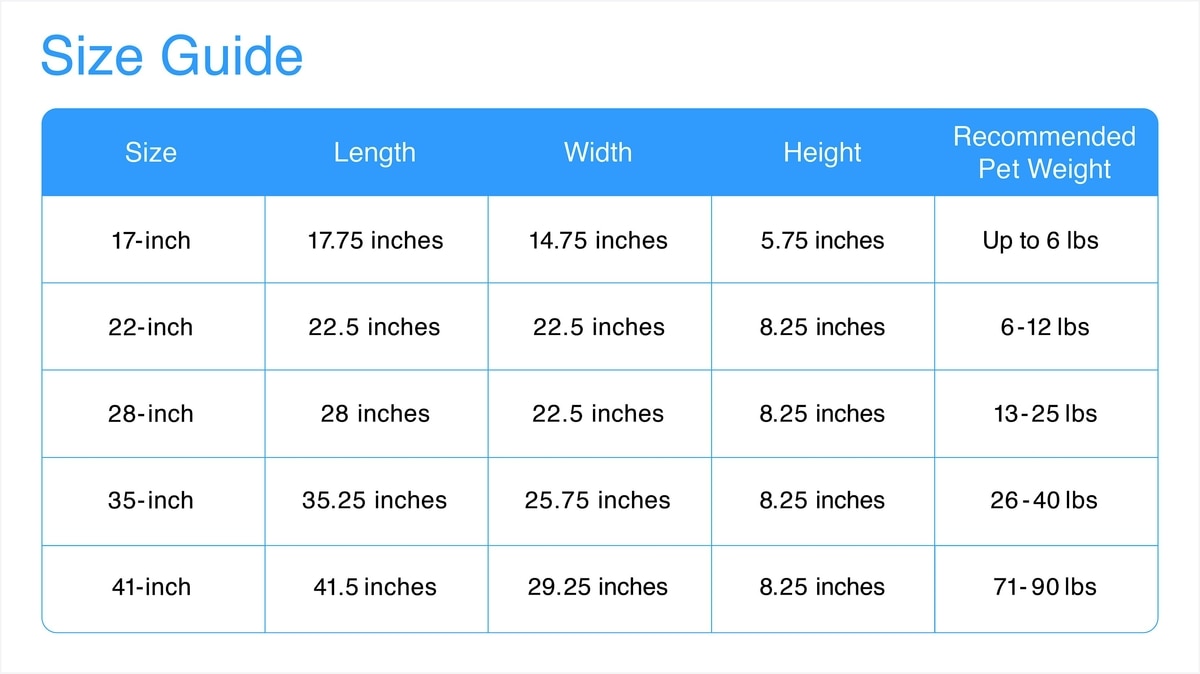Select the Up to 6 lbs cell

click(x=1041, y=240)
